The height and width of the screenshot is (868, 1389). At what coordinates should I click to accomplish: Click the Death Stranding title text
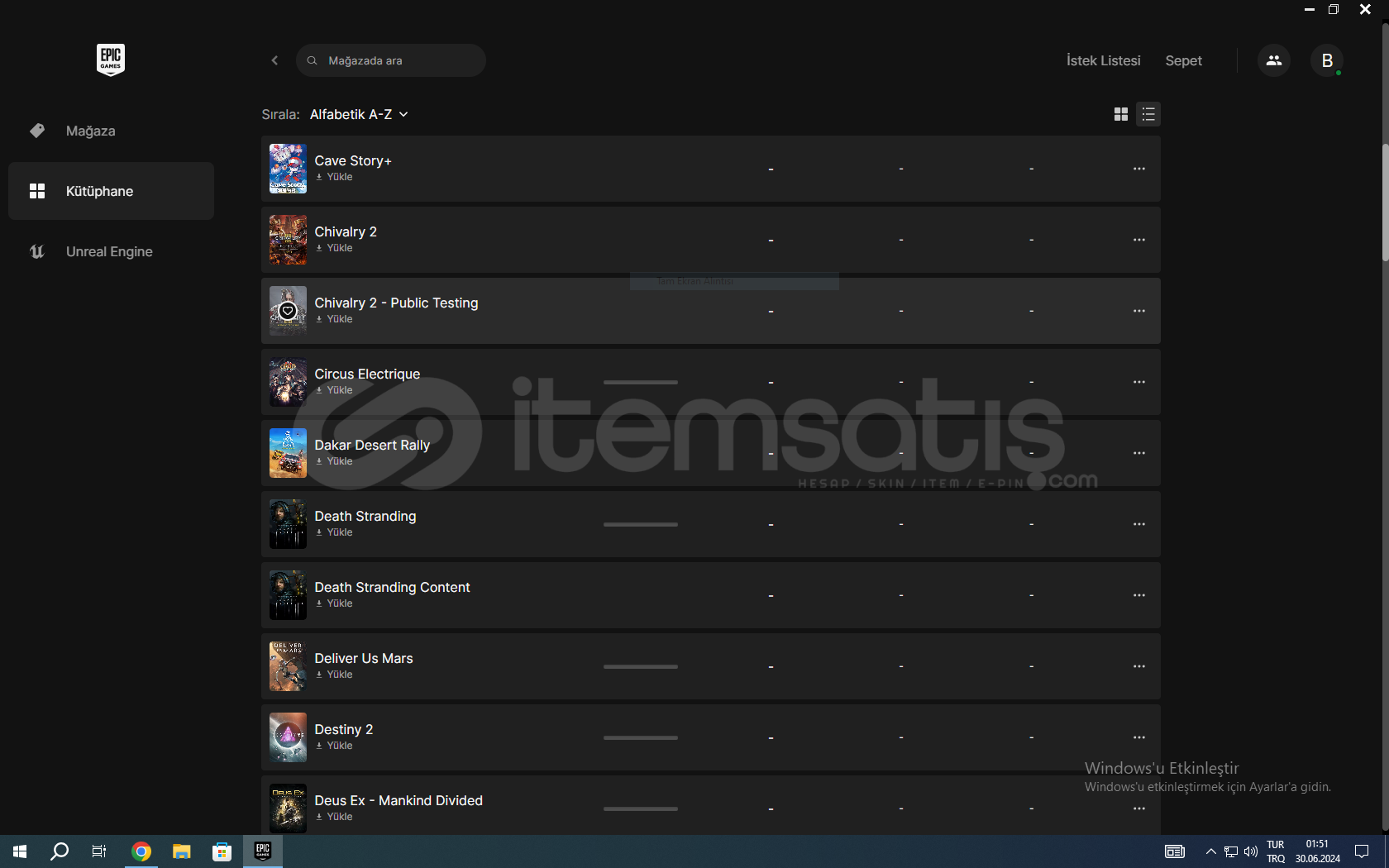[365, 516]
